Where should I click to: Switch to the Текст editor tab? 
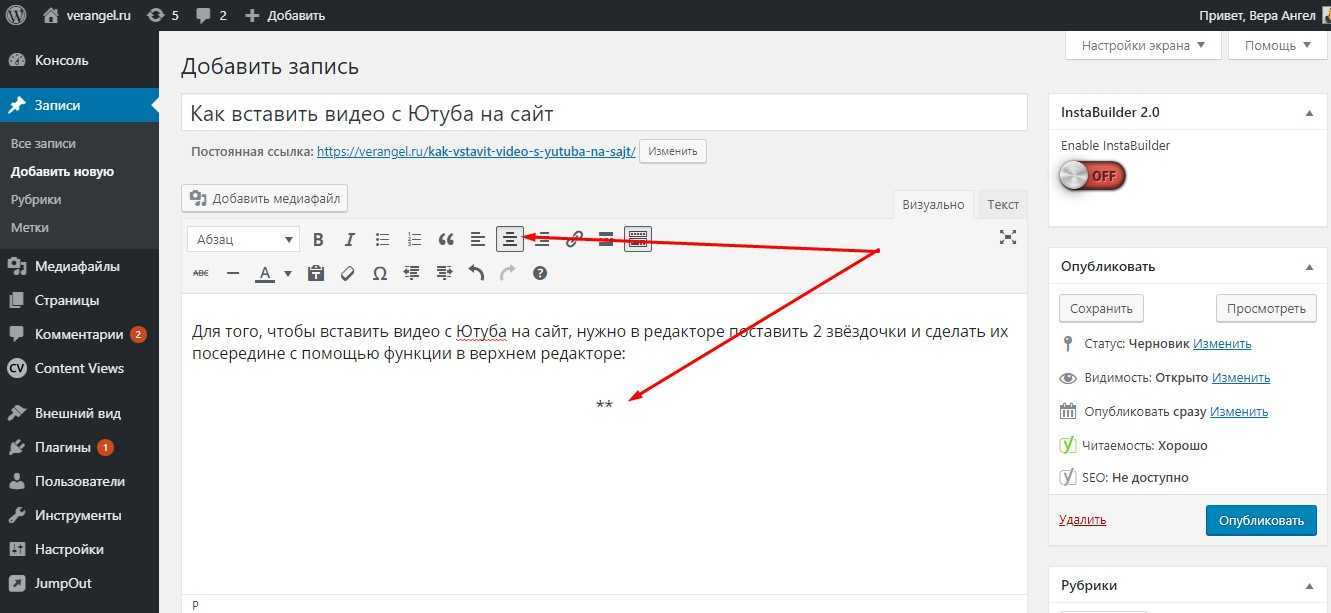coord(1003,204)
